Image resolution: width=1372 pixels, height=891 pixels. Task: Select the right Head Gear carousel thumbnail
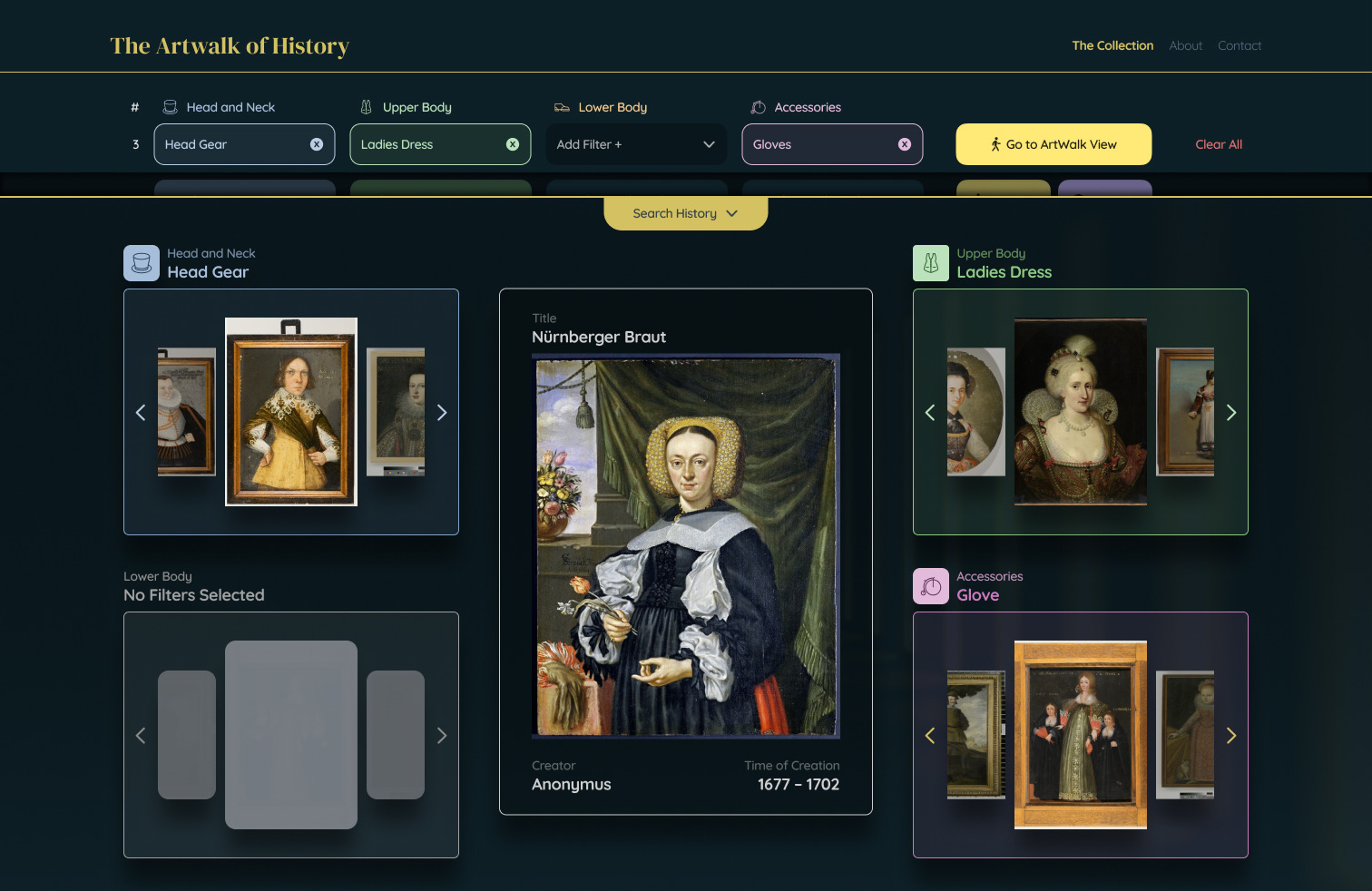396,412
